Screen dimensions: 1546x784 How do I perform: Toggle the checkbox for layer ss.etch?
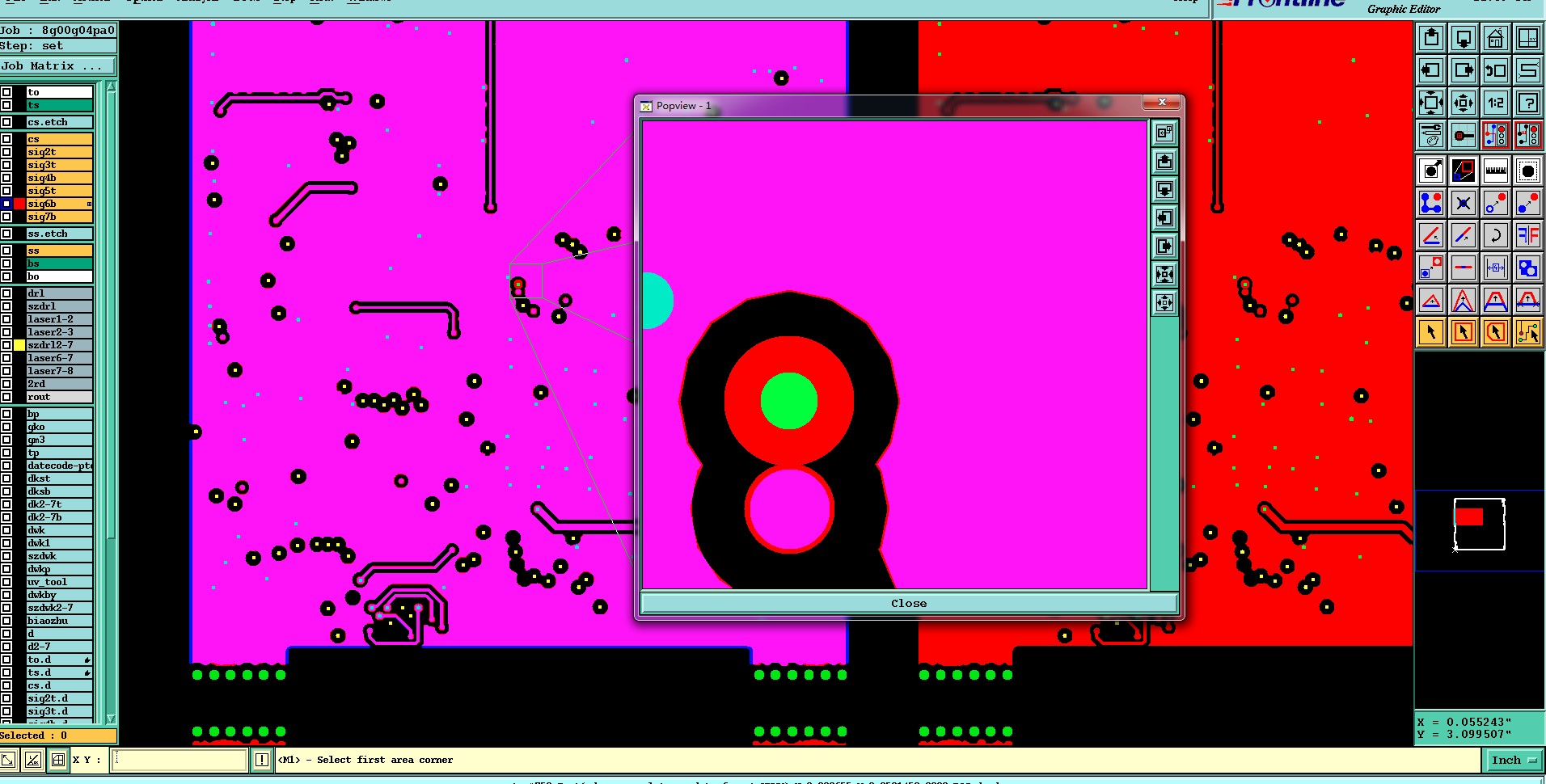point(6,234)
